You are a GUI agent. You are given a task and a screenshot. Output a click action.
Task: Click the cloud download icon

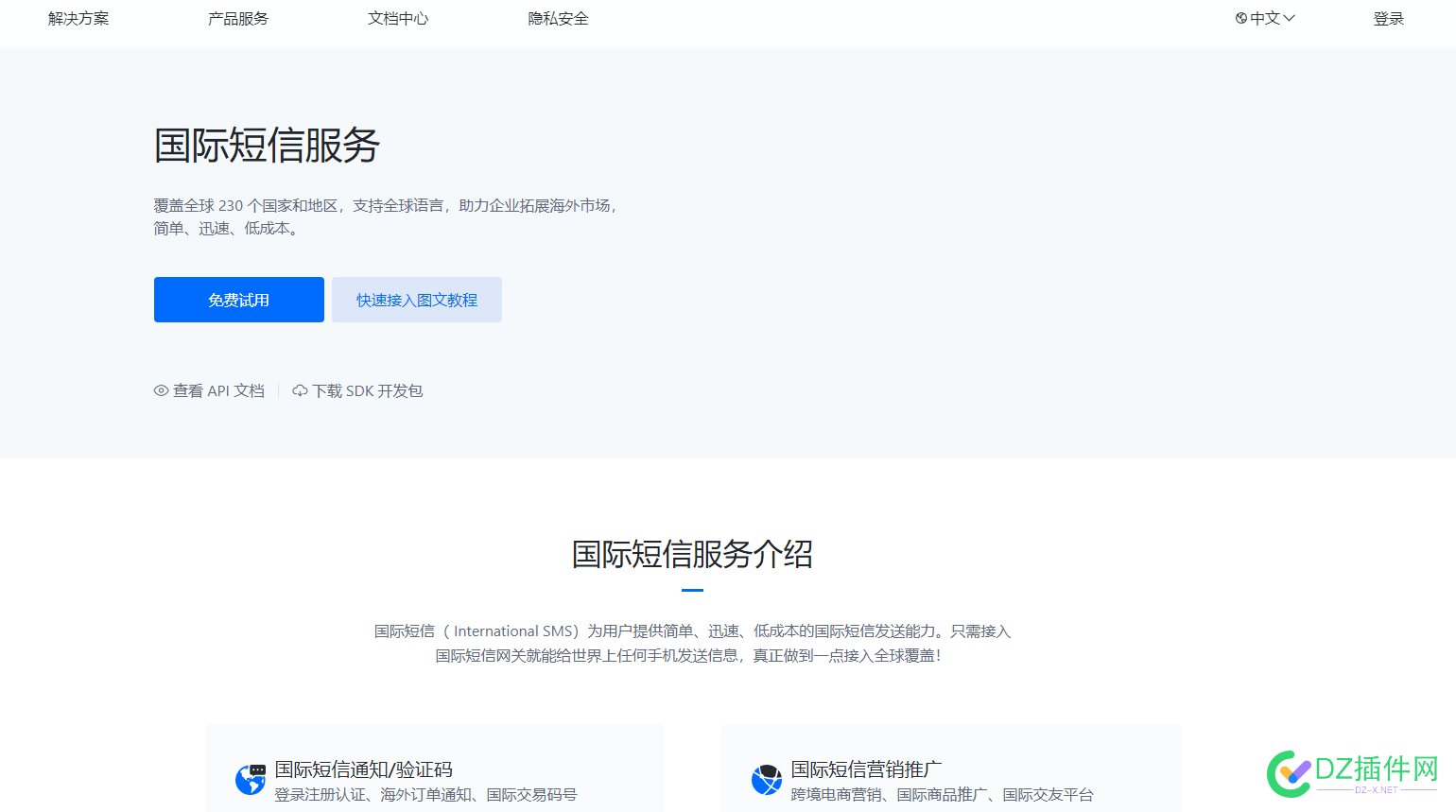(300, 390)
